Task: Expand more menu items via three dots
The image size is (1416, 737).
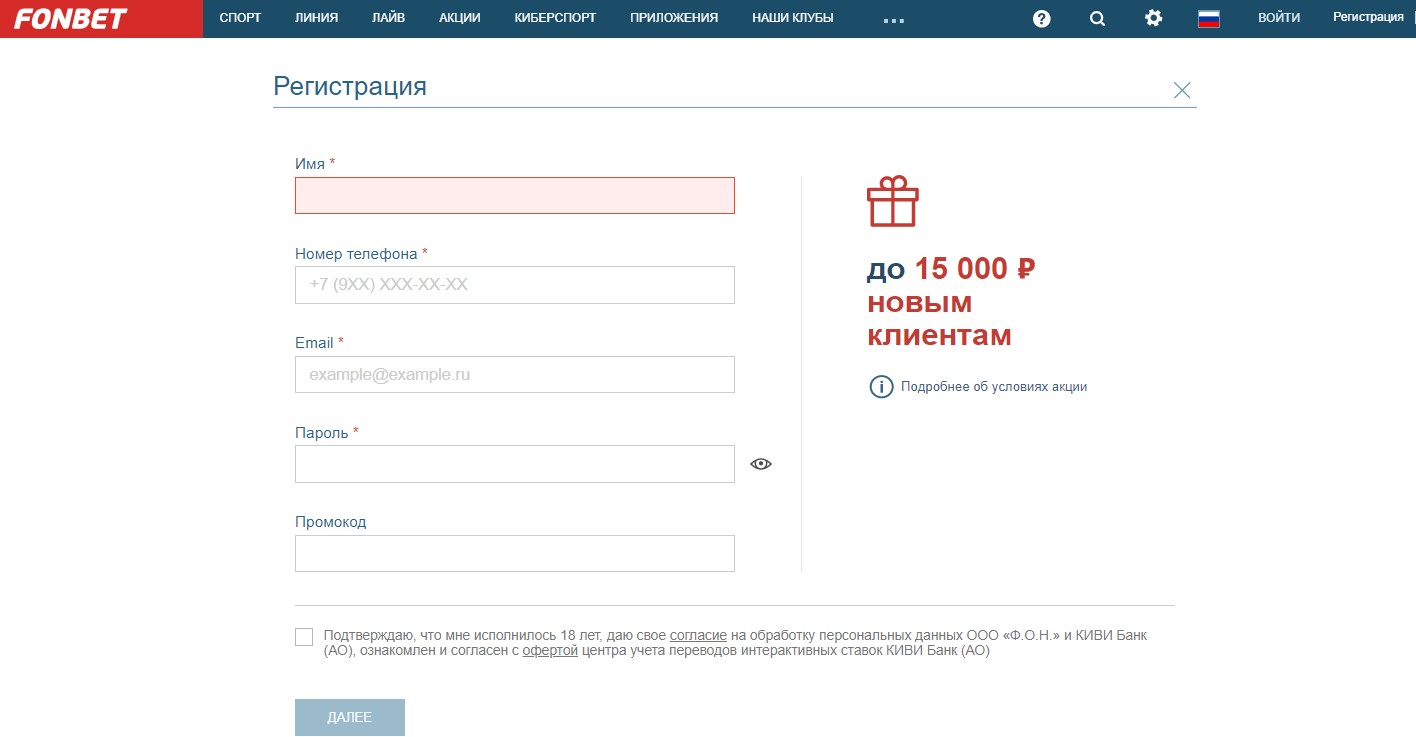Action: coord(894,20)
